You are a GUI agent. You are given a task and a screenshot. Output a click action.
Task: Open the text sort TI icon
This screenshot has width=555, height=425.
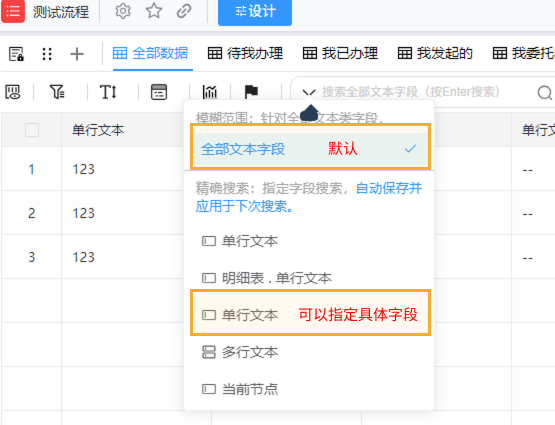tap(108, 92)
